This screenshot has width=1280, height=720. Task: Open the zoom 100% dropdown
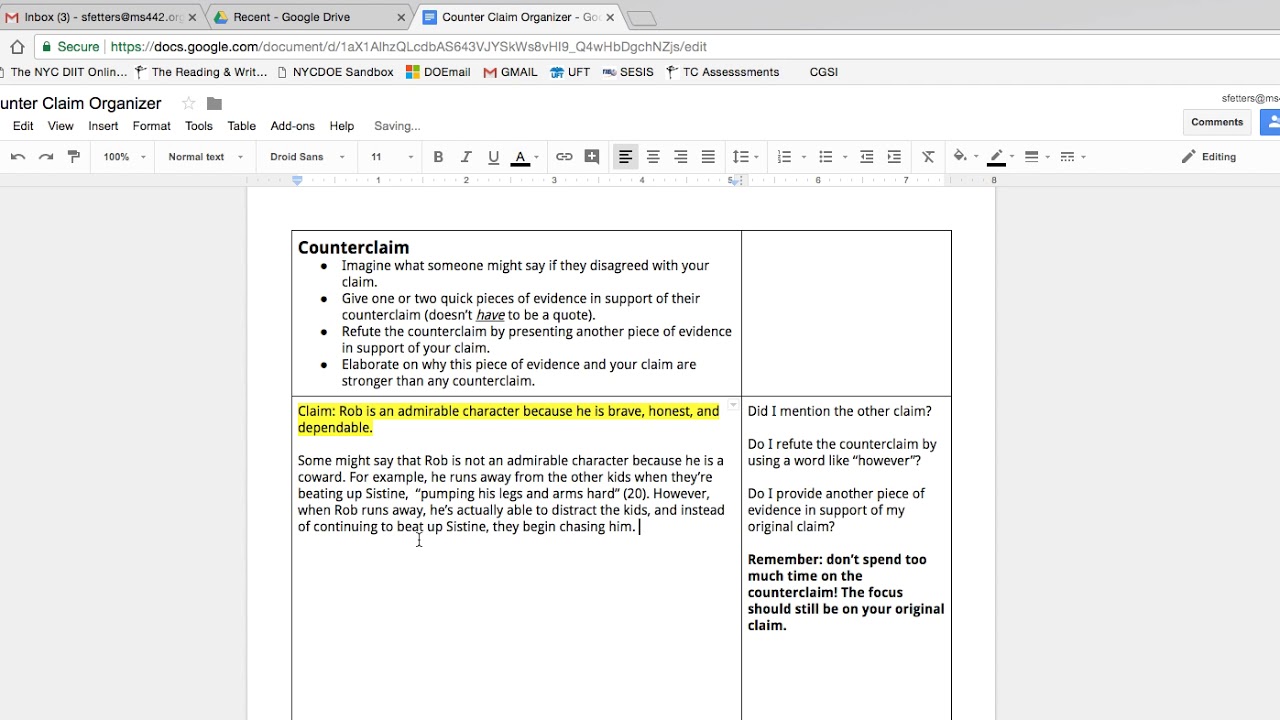[124, 157]
